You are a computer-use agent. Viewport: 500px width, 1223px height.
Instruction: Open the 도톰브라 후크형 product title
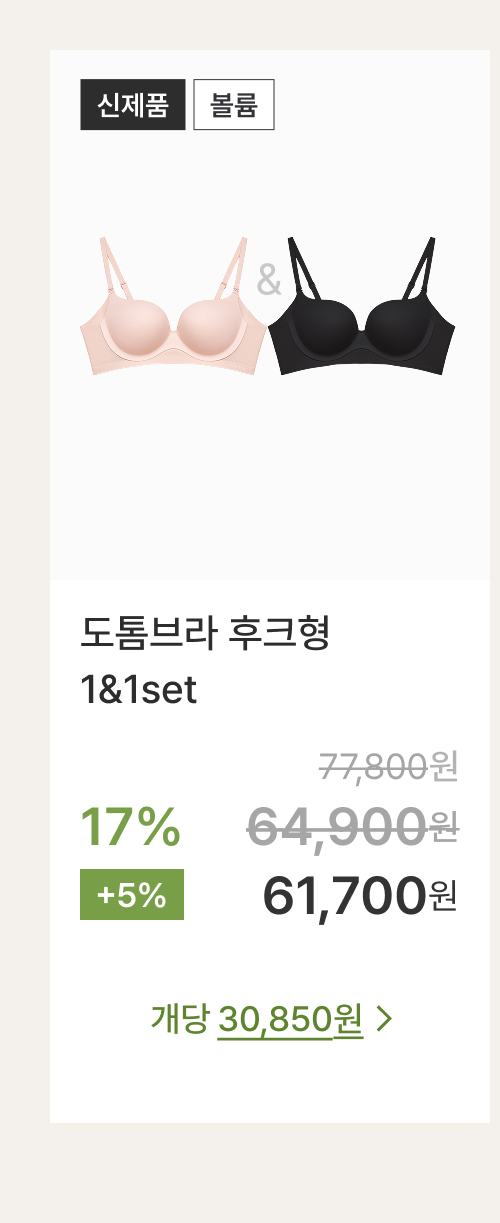coord(205,634)
